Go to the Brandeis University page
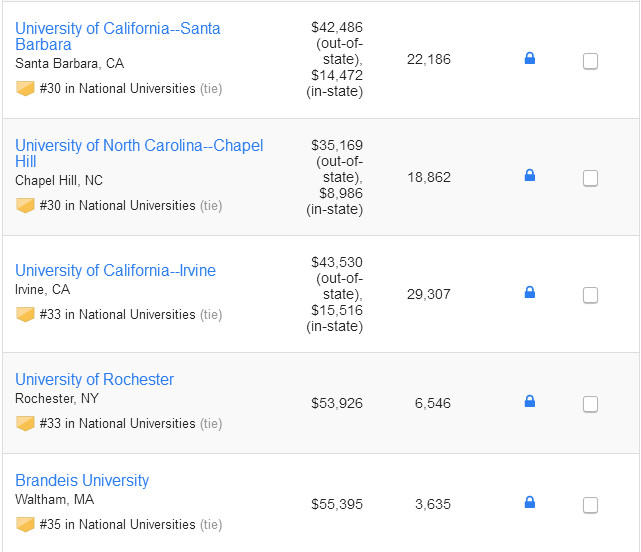The height and width of the screenshot is (552, 641). tap(82, 481)
